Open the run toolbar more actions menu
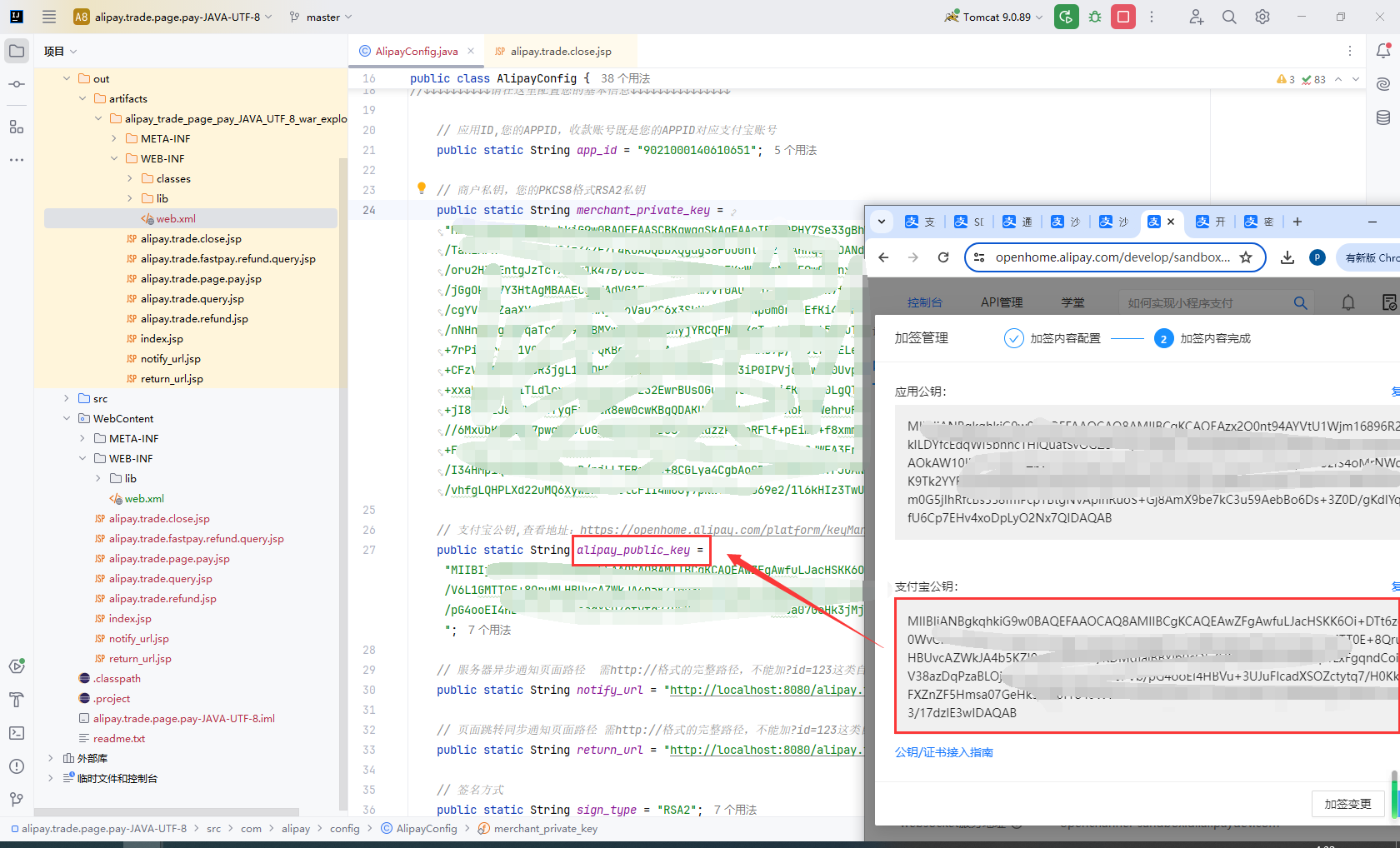Screen dimensions: 1400x848 click(1152, 17)
